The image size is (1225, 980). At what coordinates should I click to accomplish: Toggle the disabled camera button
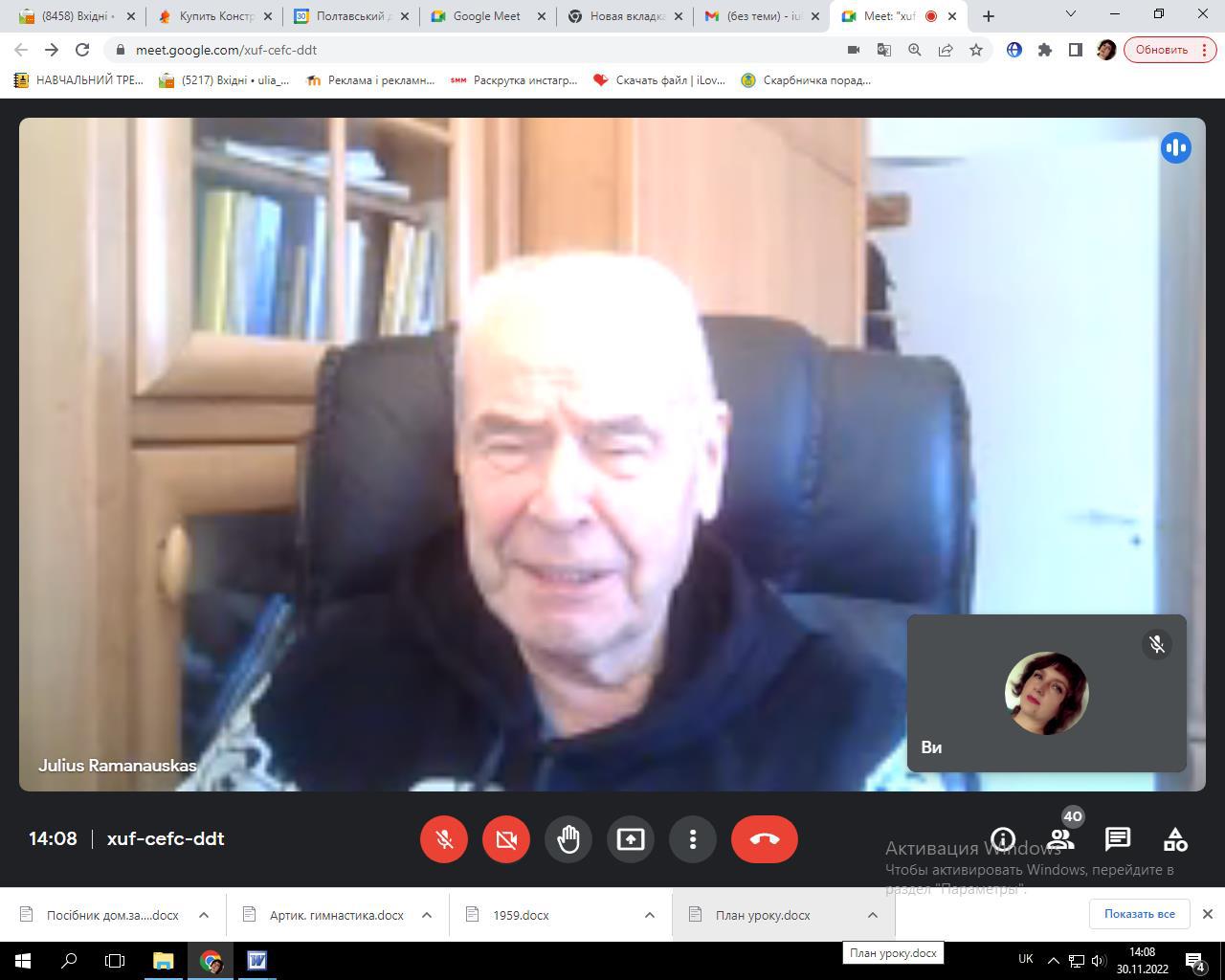[506, 839]
